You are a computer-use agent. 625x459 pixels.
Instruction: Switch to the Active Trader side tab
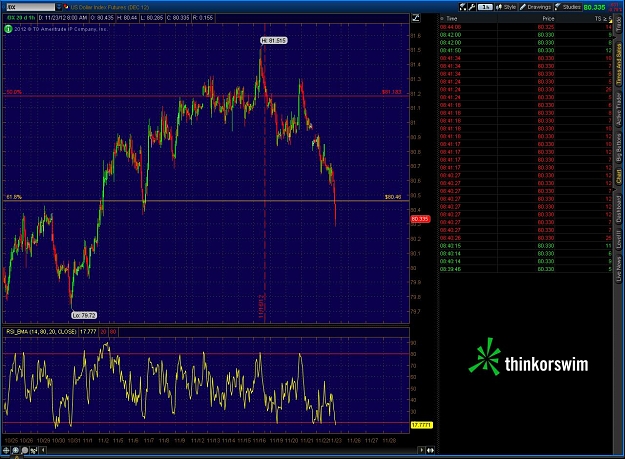tap(619, 110)
